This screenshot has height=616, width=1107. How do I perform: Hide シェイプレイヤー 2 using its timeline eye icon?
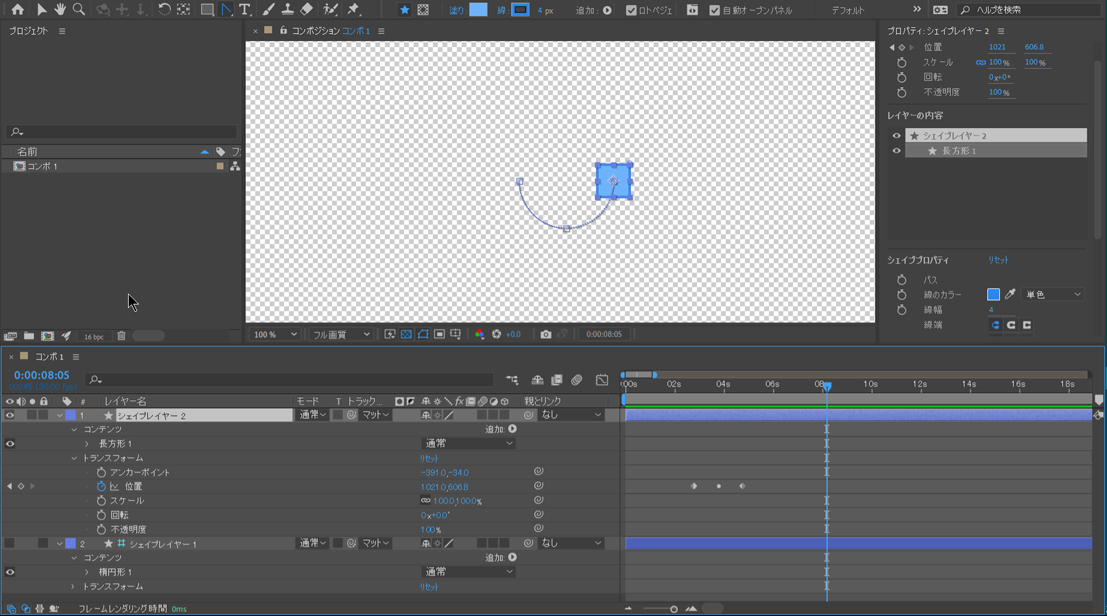pyautogui.click(x=10, y=415)
